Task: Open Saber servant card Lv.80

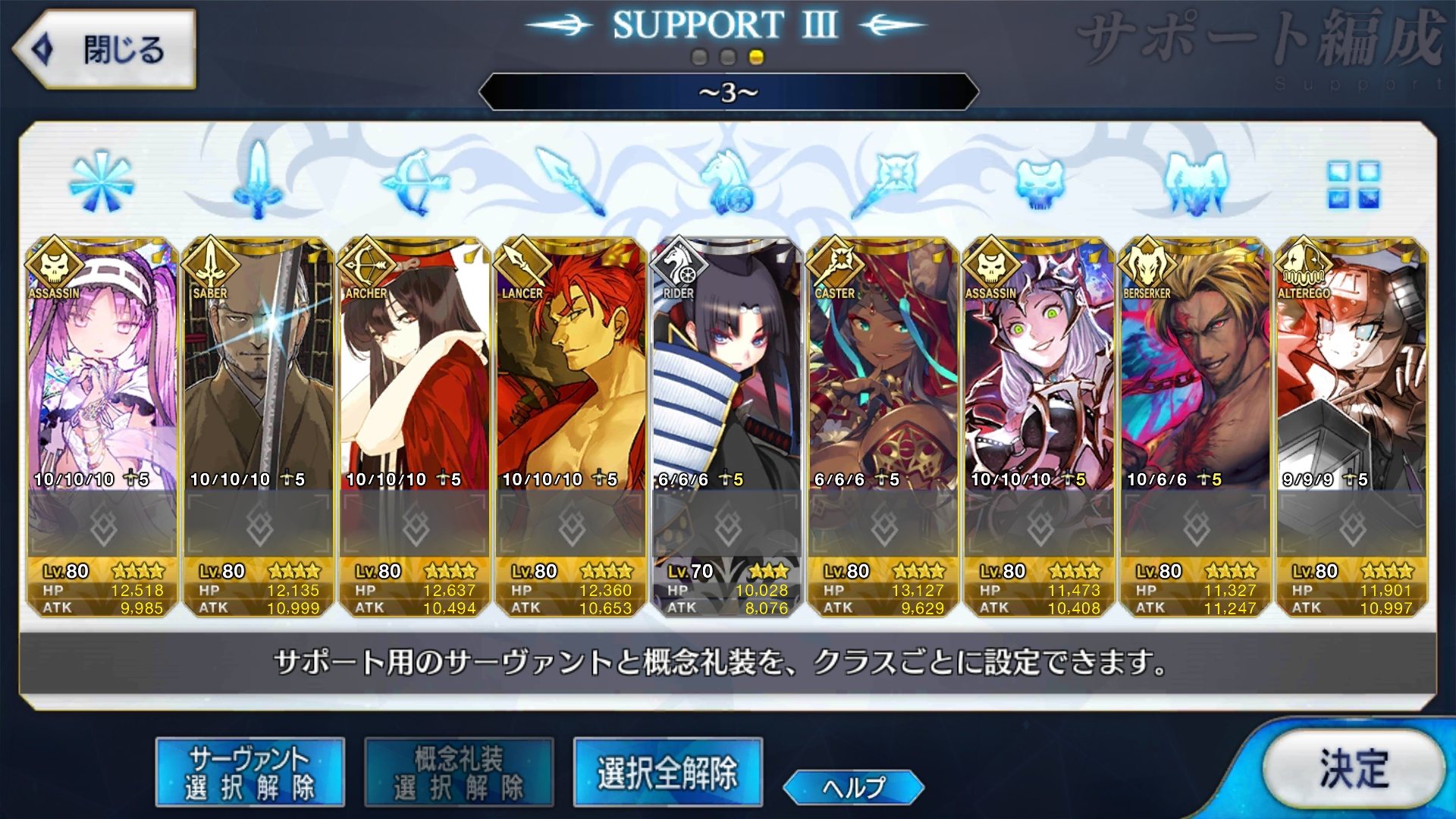Action: (258, 426)
